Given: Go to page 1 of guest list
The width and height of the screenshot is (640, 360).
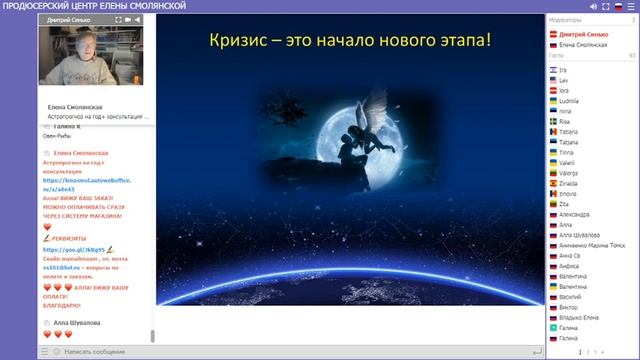Looking at the screenshot, I should pos(580,352).
